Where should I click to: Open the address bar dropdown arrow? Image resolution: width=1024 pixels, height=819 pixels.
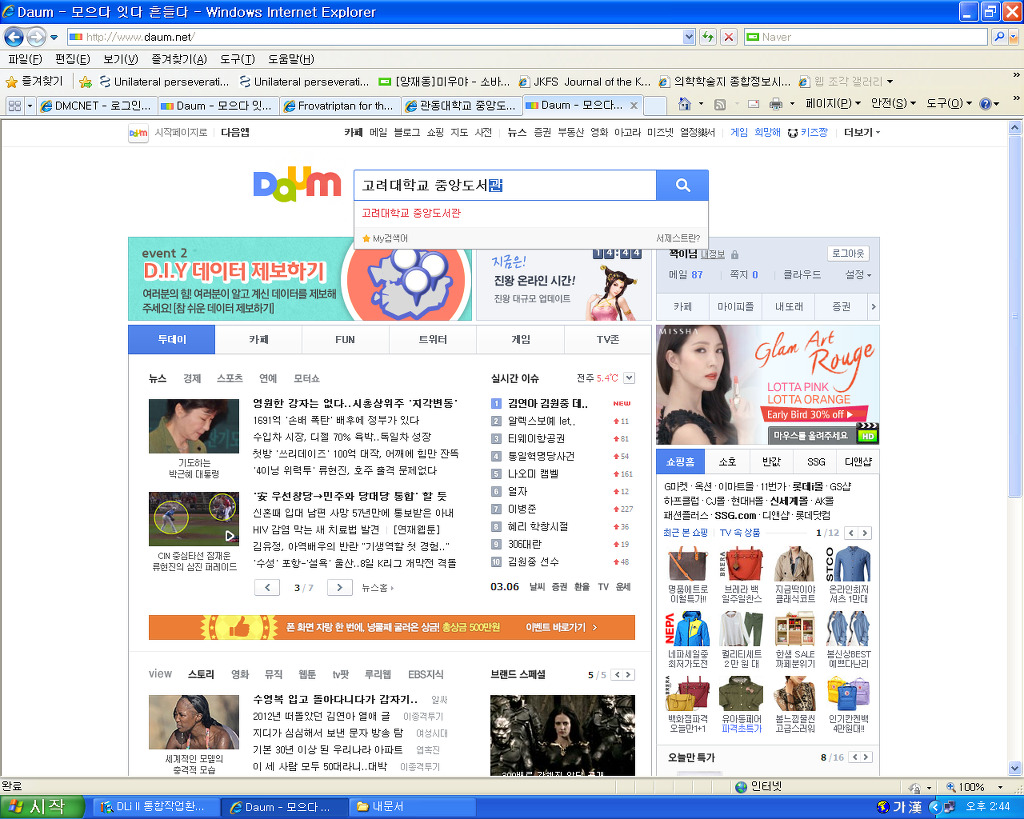coord(688,37)
